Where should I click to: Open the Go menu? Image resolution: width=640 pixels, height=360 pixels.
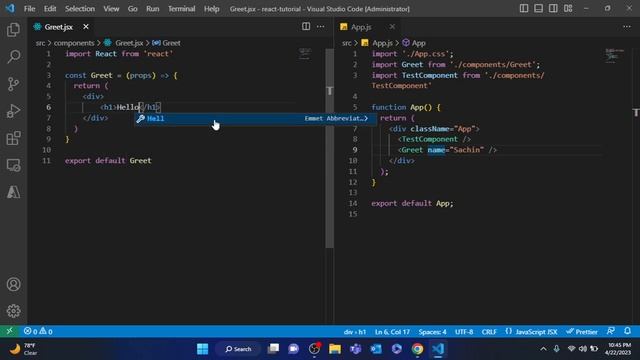tap(133, 9)
